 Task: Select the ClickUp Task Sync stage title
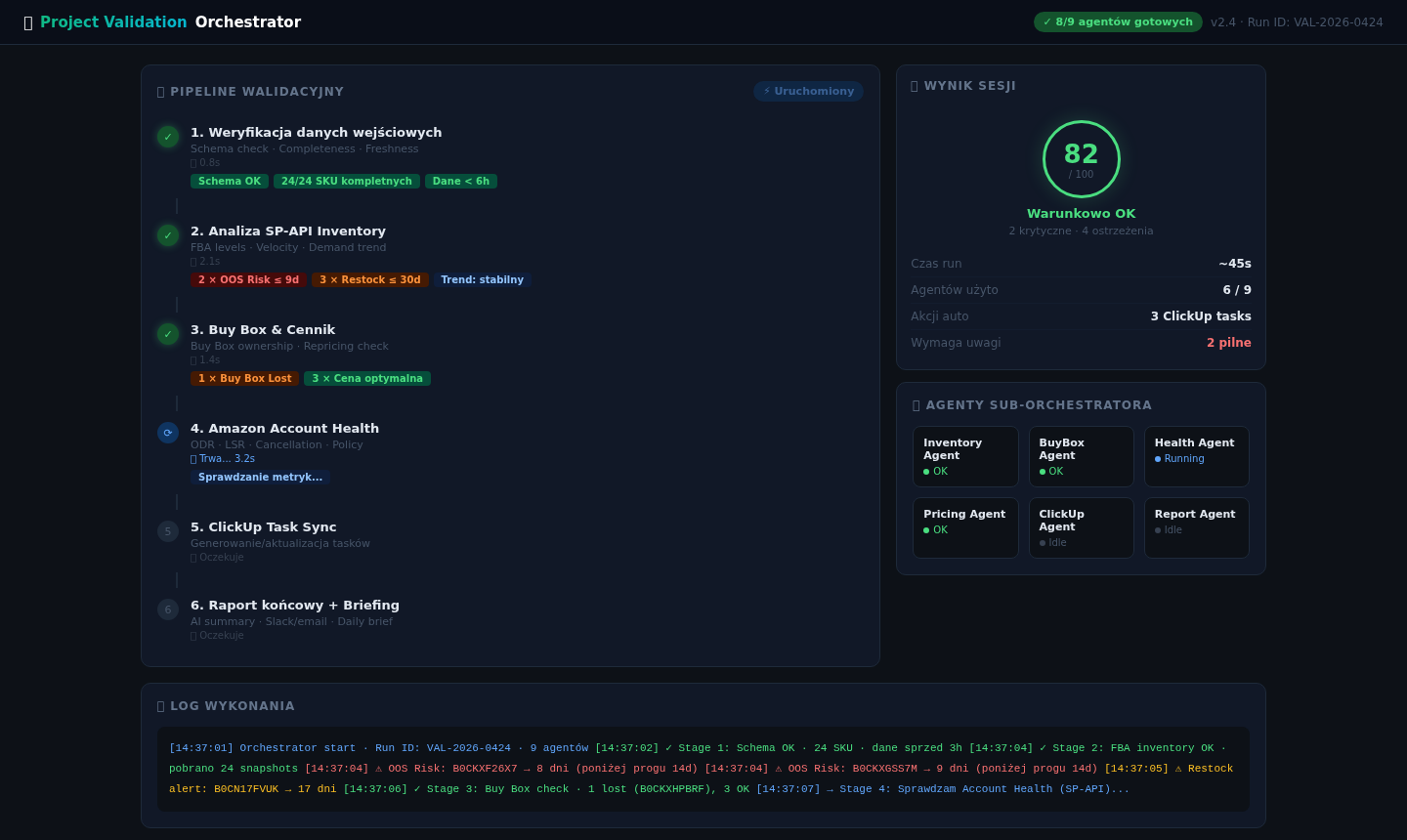coord(263,526)
